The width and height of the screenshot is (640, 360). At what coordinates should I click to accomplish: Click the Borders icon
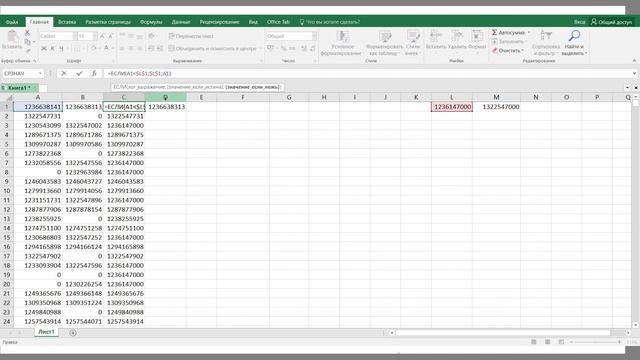click(77, 49)
